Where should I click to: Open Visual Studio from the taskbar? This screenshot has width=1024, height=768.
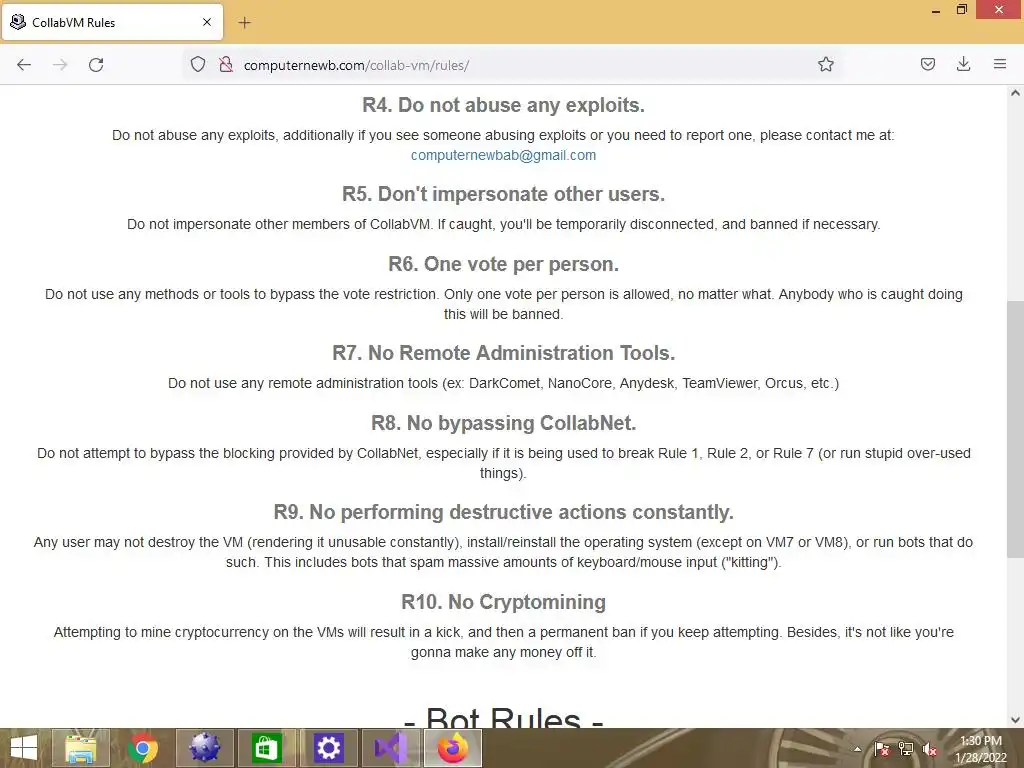pyautogui.click(x=391, y=748)
